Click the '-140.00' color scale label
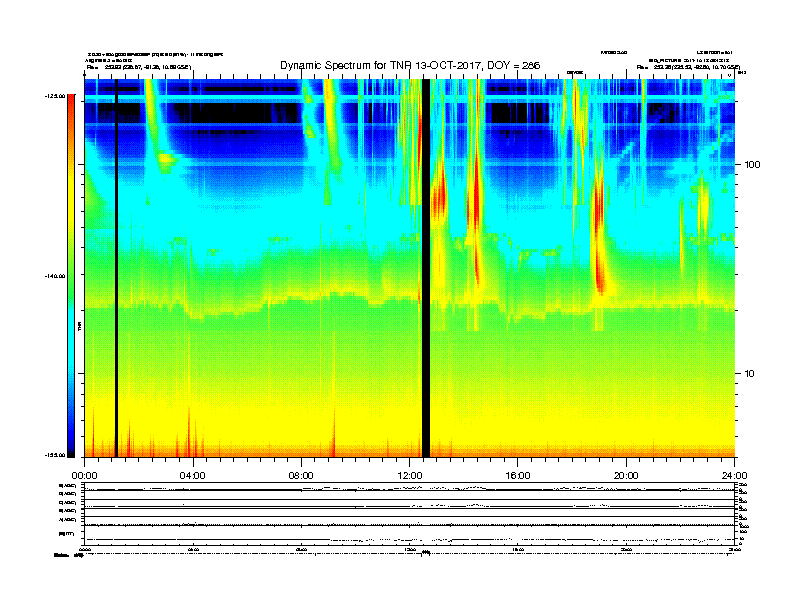The height and width of the screenshot is (612, 792). [x=55, y=276]
